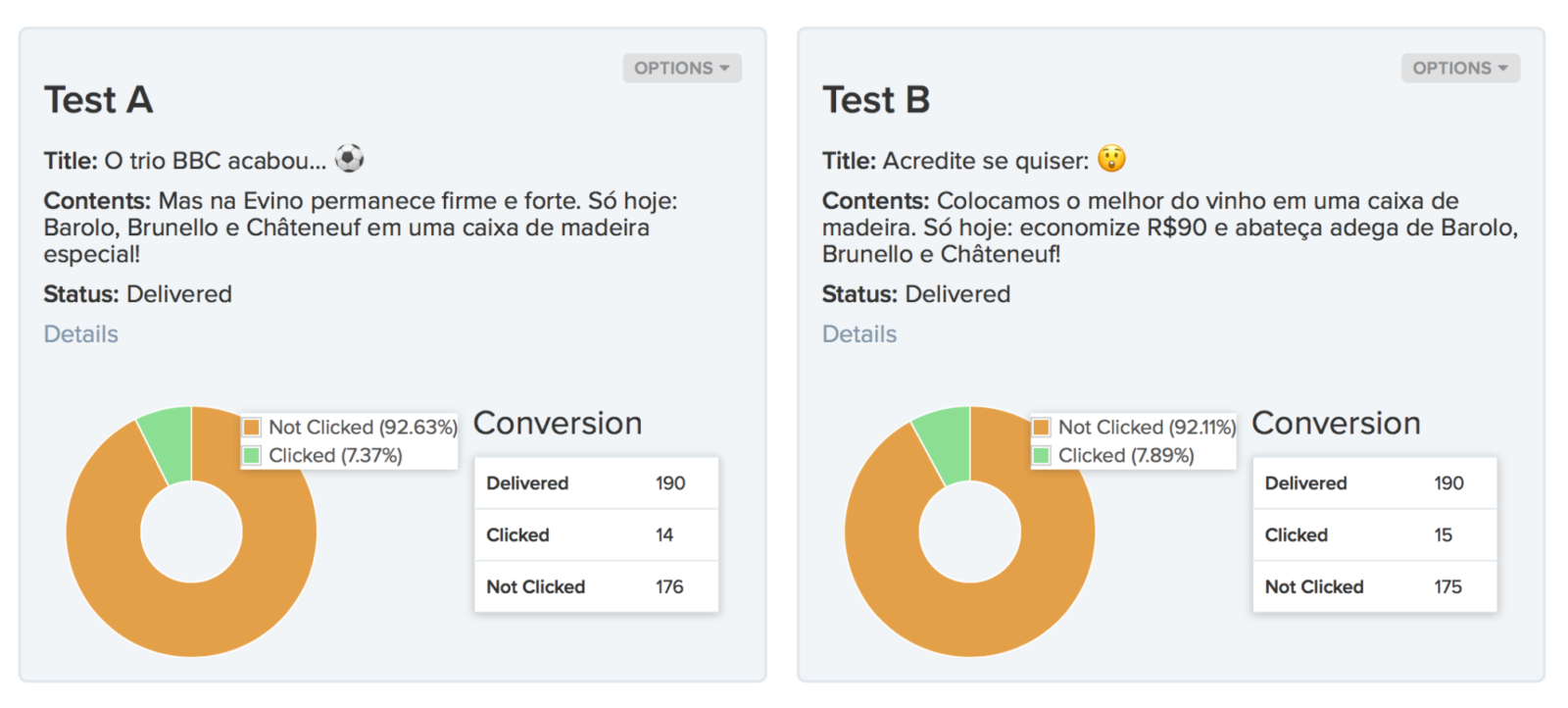
Task: Click the soccer ball emoji in Test A title
Action: click(349, 158)
